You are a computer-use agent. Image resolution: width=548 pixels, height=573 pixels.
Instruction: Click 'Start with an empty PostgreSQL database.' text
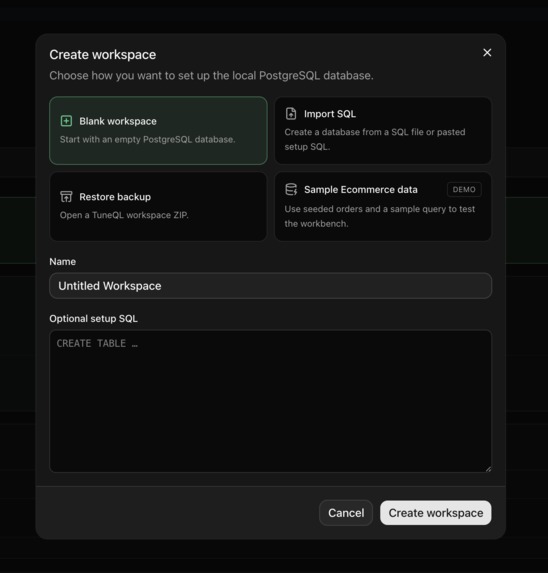(x=148, y=140)
